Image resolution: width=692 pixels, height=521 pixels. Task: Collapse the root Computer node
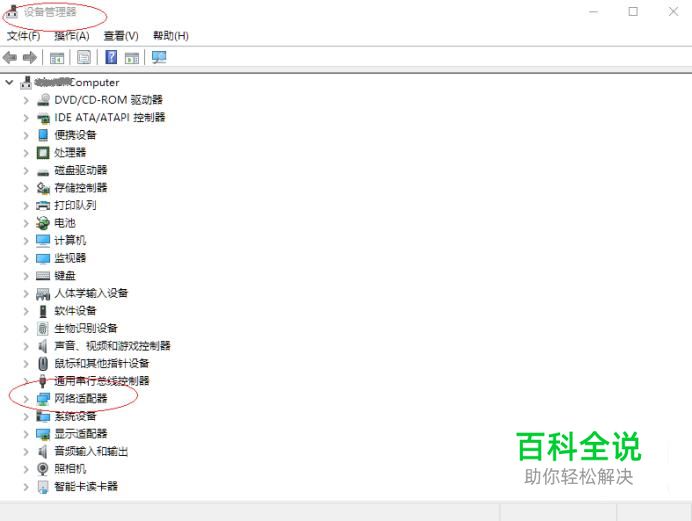point(9,82)
